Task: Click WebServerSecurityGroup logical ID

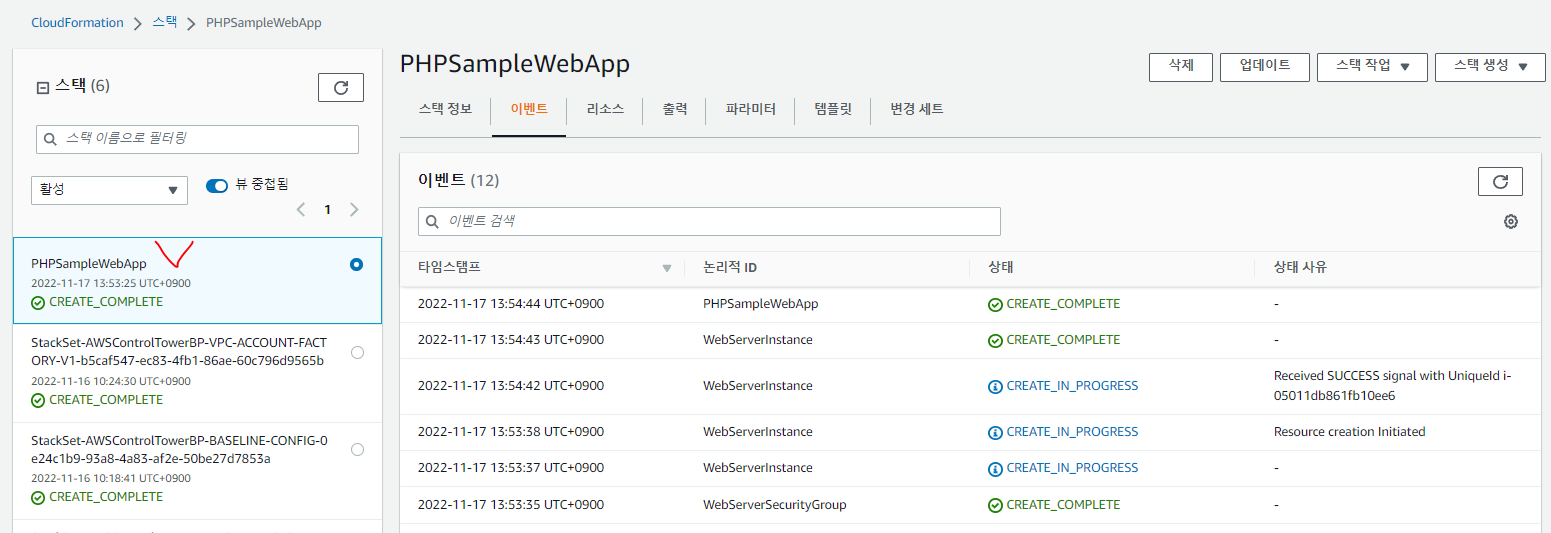Action: click(775, 505)
